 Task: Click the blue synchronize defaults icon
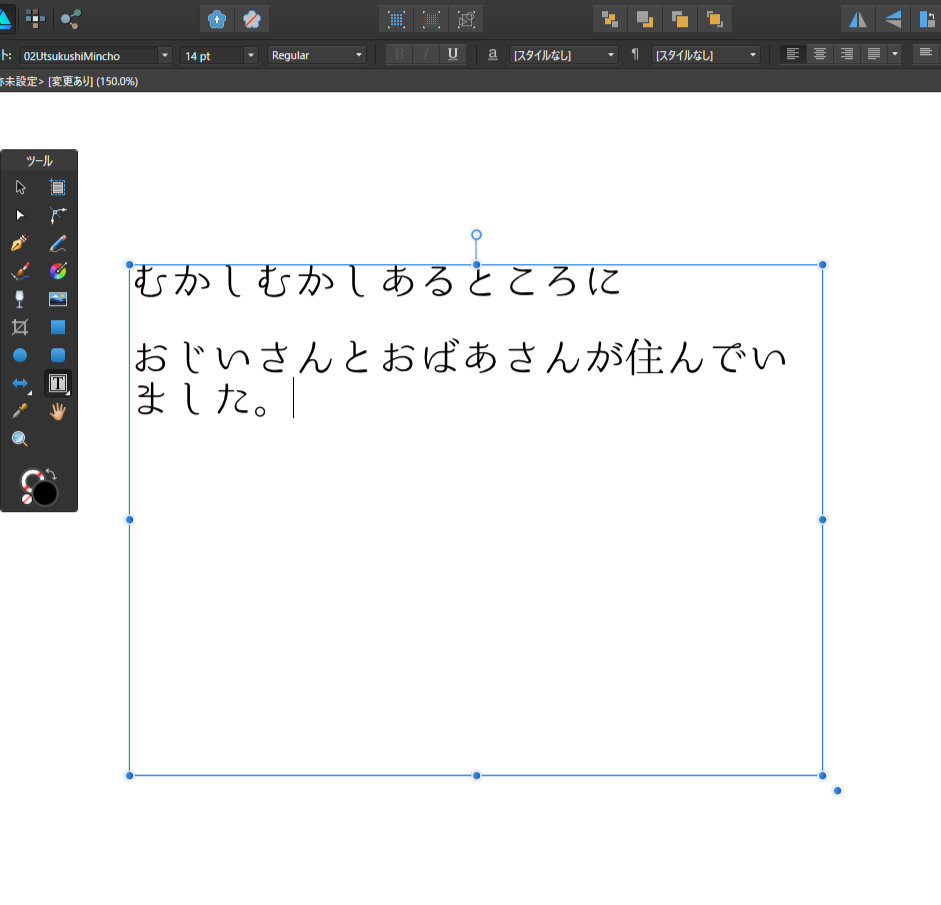pyautogui.click(x=217, y=20)
